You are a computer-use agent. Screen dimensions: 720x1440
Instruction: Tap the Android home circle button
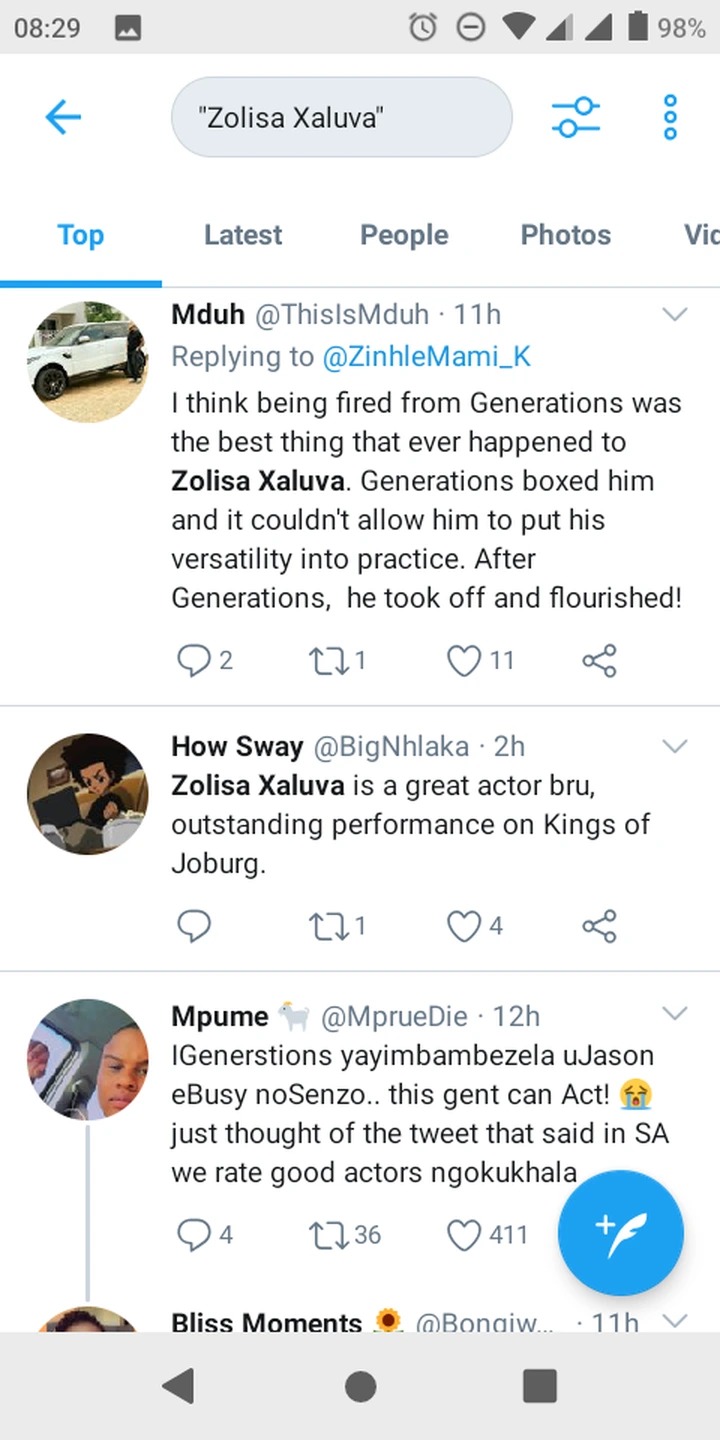pos(360,1387)
